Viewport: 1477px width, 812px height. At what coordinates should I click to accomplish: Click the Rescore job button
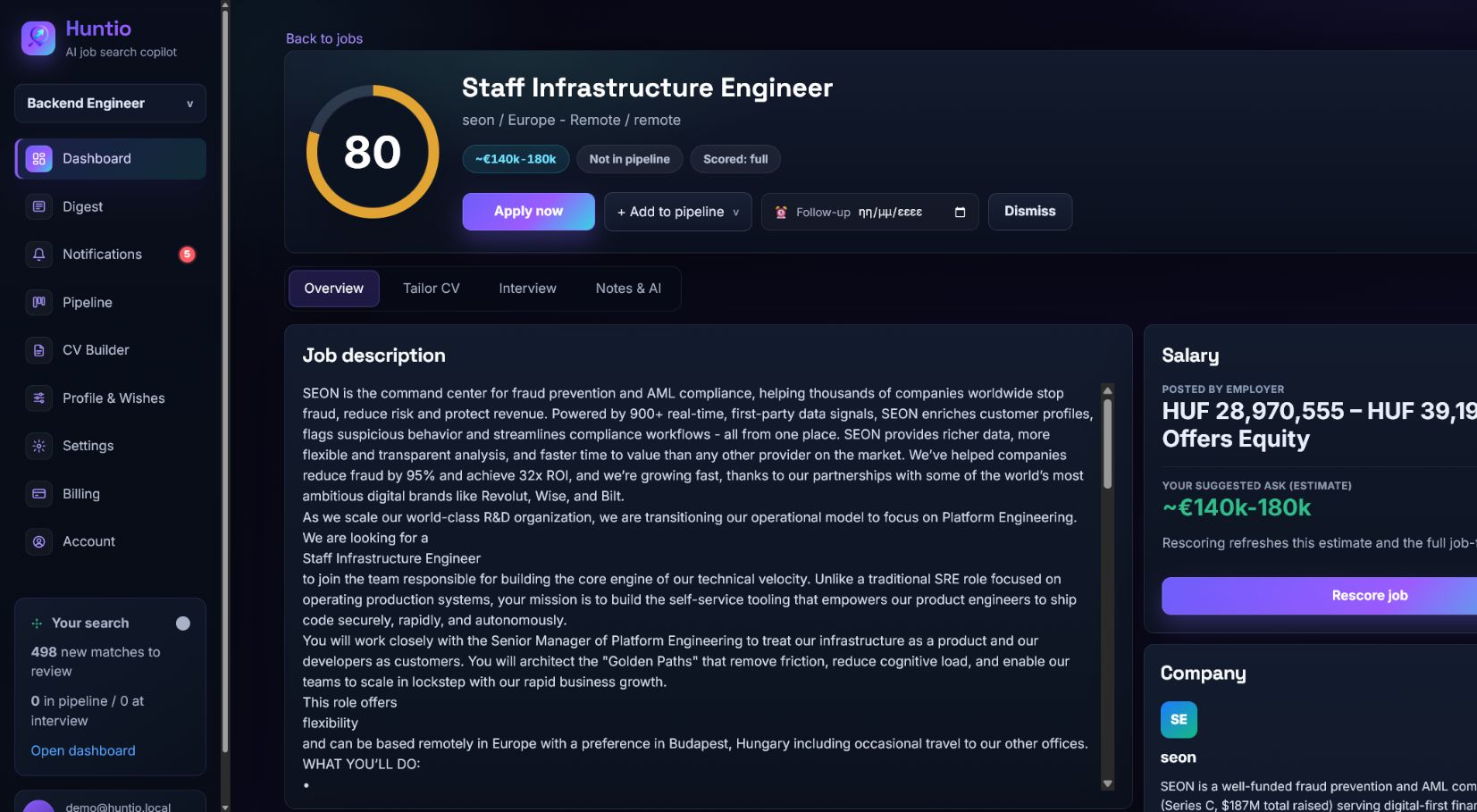click(1369, 596)
